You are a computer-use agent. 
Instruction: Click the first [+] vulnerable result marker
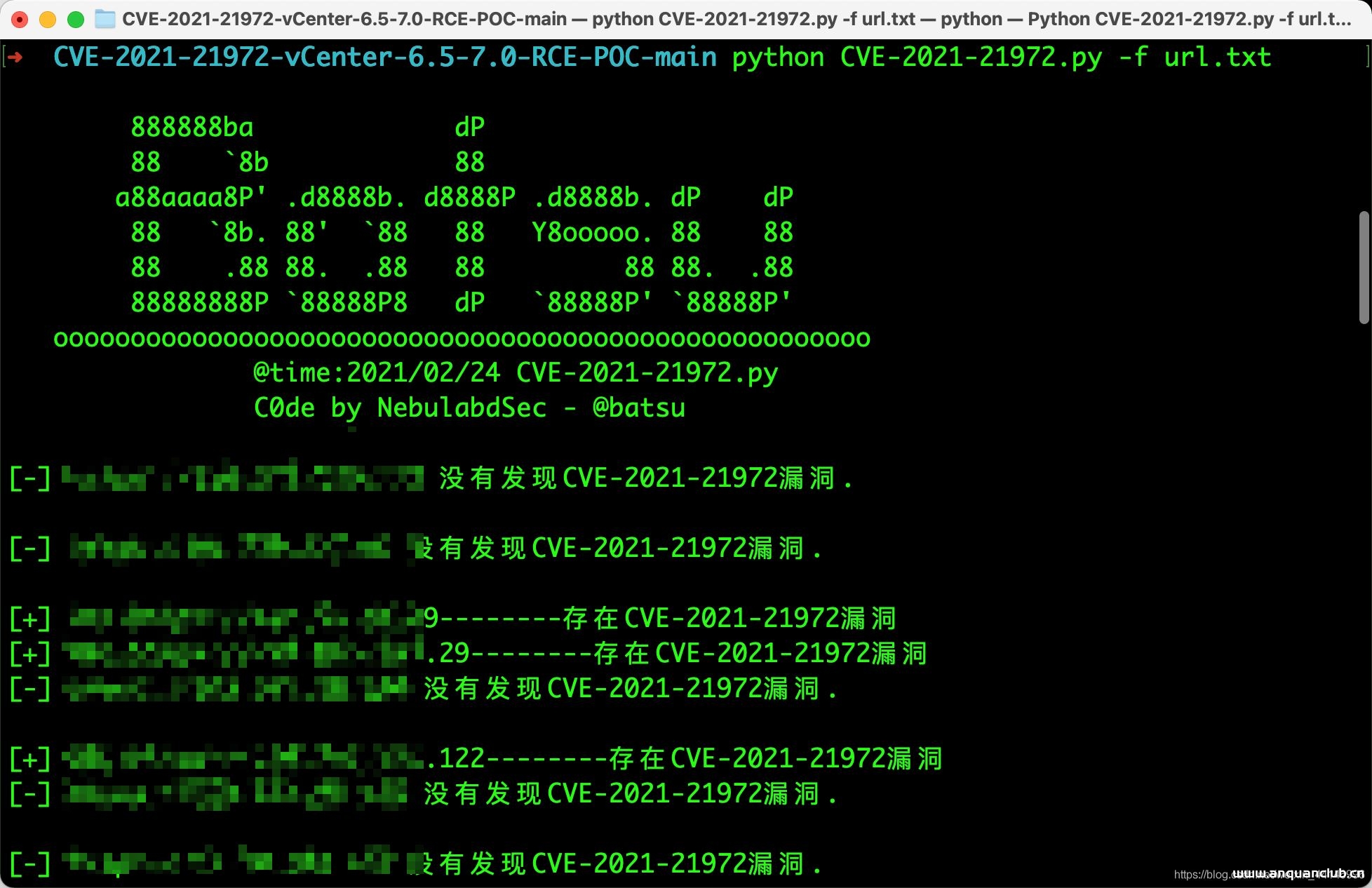pyautogui.click(x=30, y=619)
